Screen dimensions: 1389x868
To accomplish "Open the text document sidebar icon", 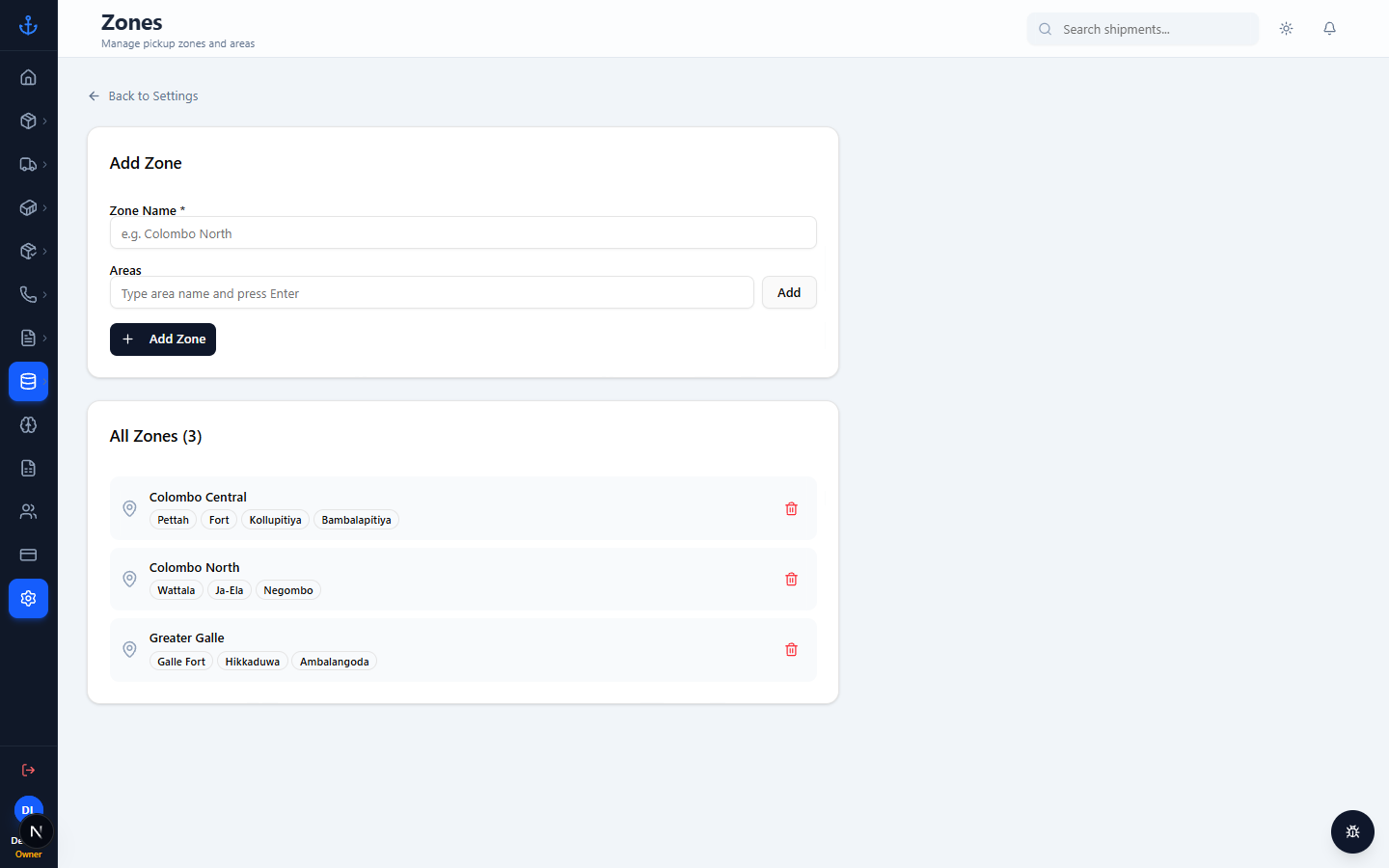I will point(28,338).
